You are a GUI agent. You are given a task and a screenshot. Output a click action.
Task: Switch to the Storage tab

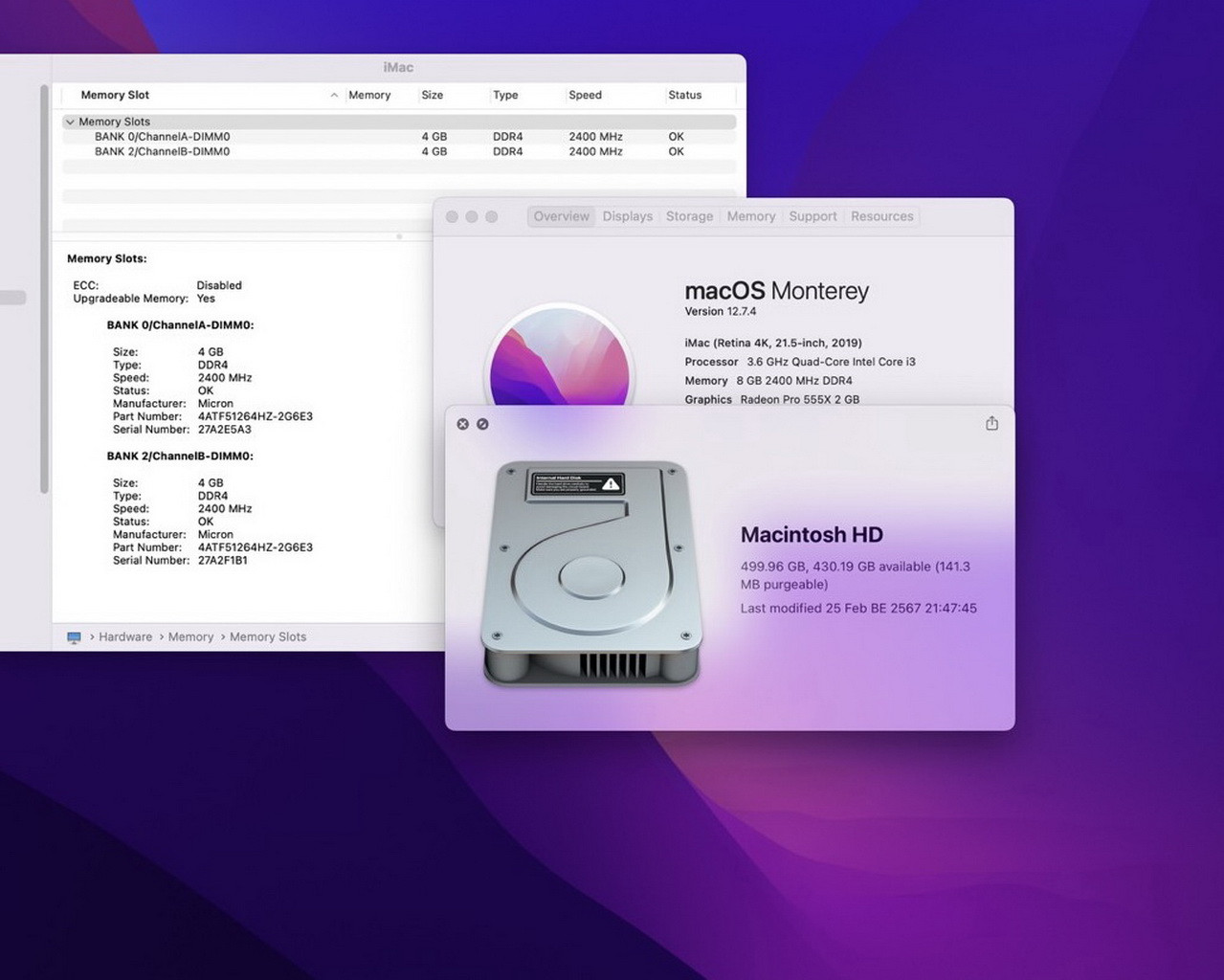[690, 216]
